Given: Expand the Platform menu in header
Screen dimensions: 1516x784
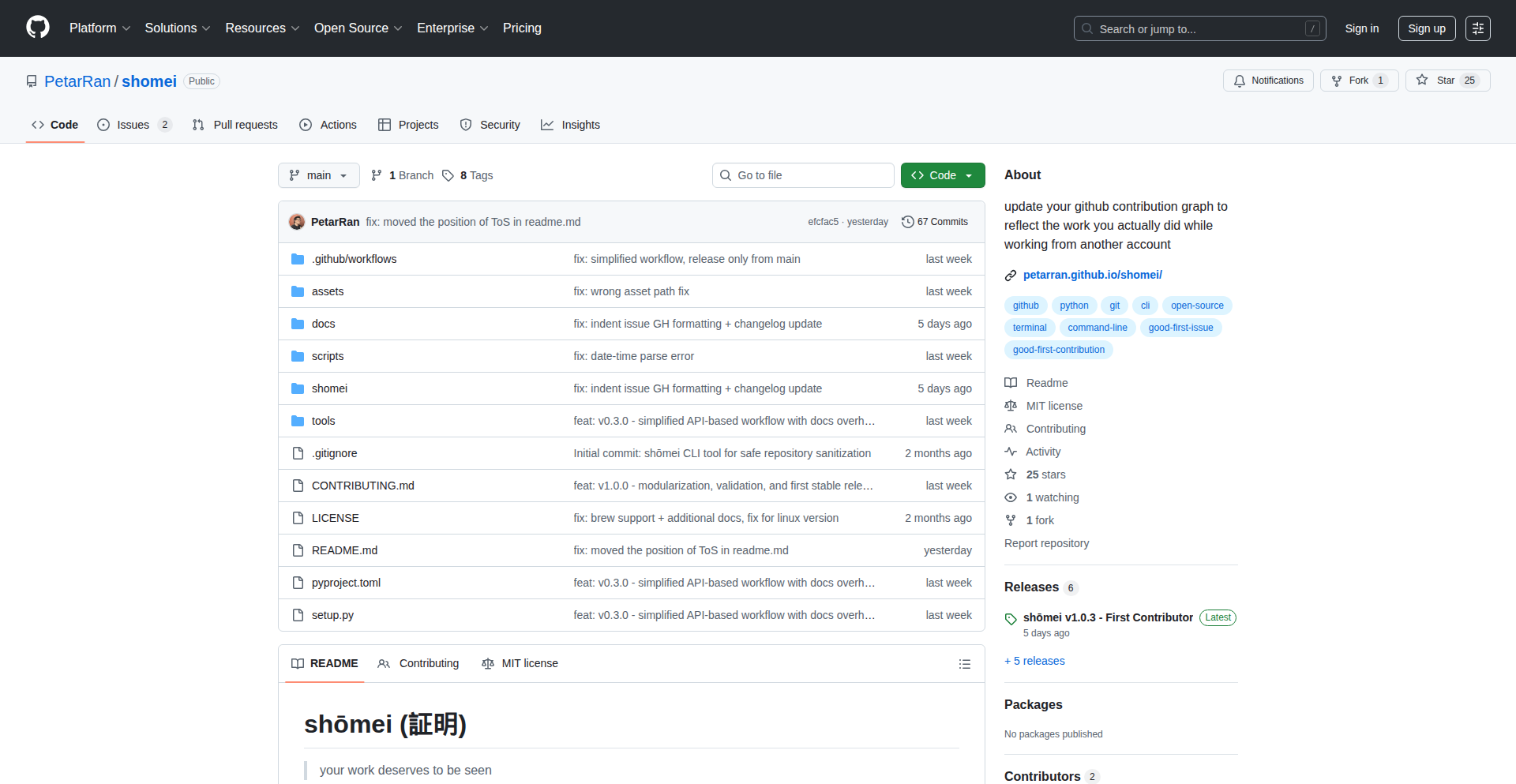Looking at the screenshot, I should tap(99, 28).
